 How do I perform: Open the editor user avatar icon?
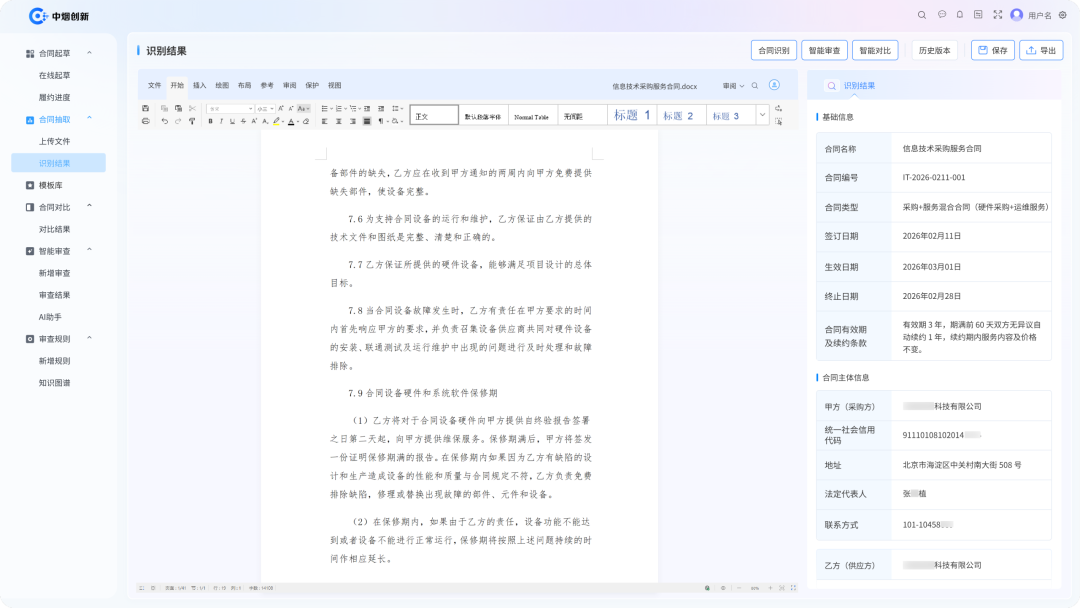tap(774, 85)
